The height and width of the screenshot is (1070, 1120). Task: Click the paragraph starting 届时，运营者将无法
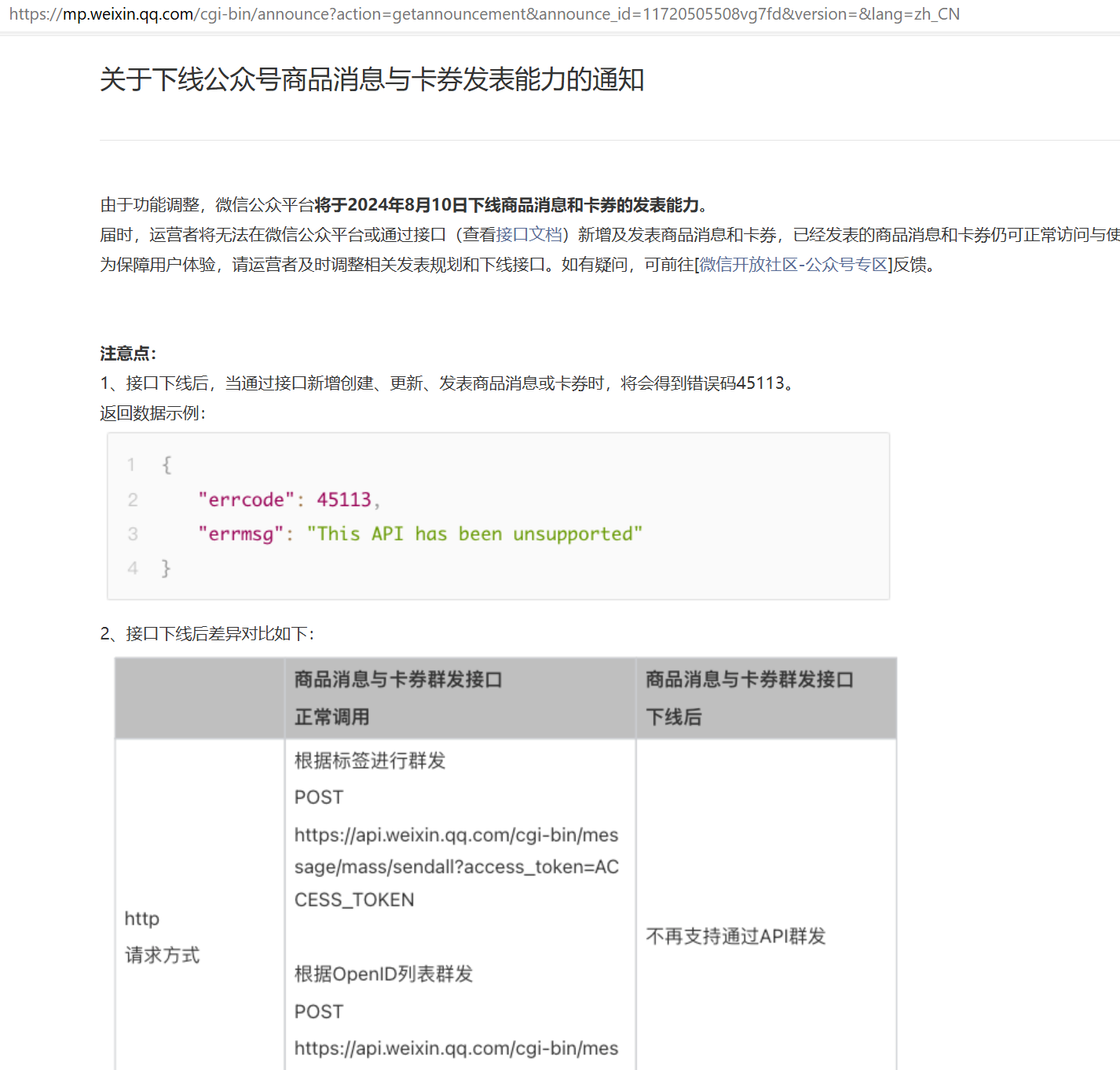pos(609,235)
